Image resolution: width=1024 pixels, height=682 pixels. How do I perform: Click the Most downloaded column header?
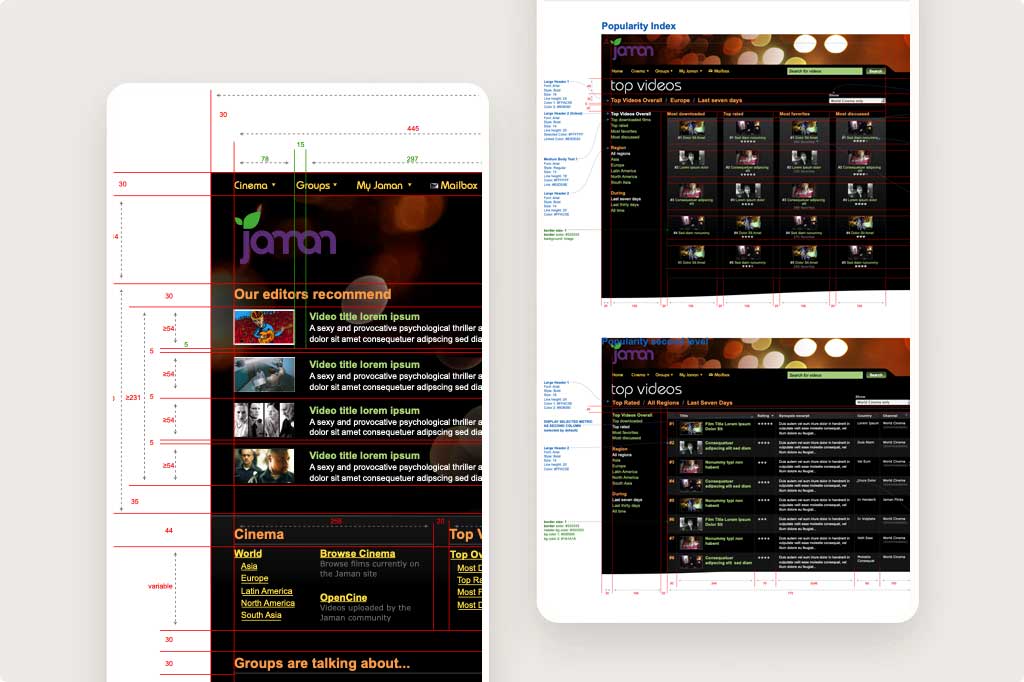point(686,114)
